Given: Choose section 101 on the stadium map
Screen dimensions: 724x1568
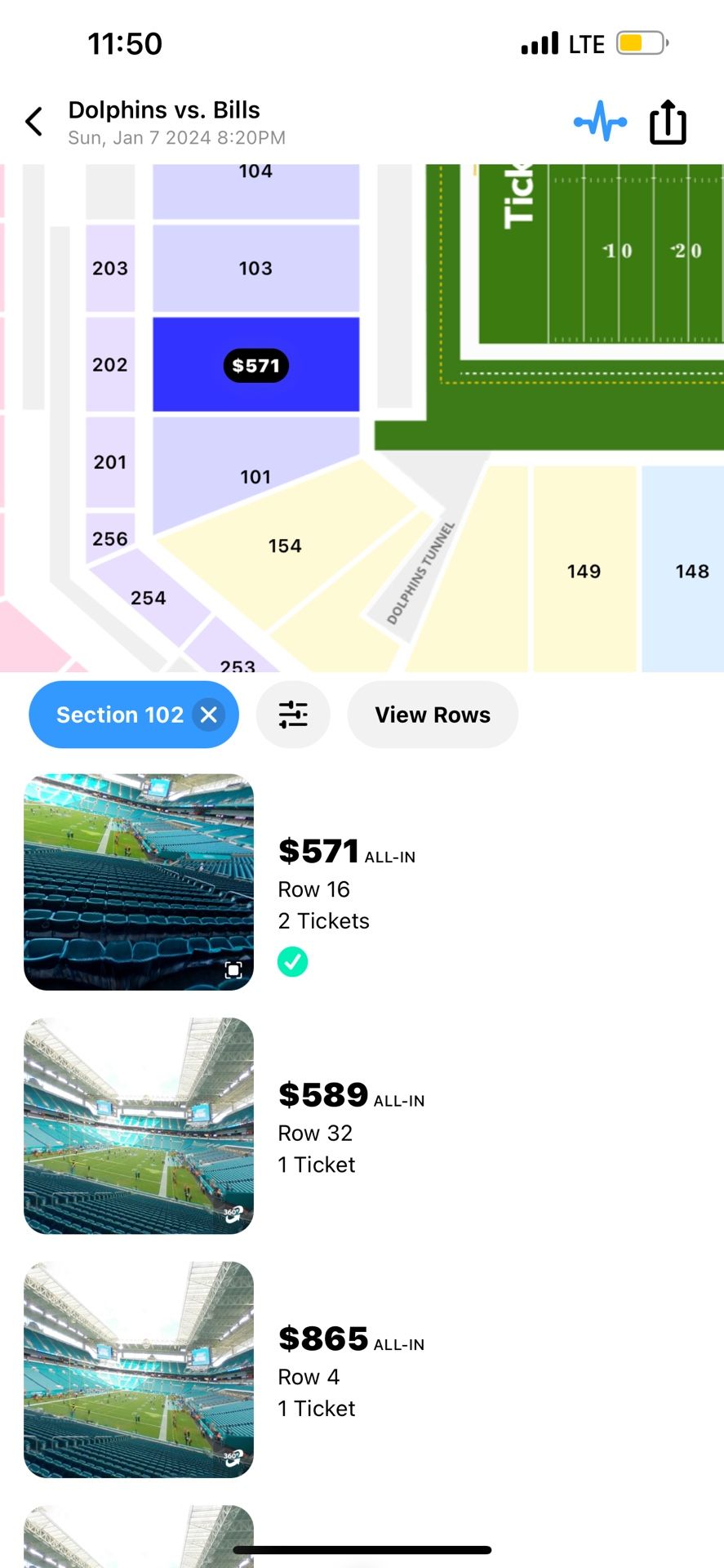Looking at the screenshot, I should pos(255,475).
